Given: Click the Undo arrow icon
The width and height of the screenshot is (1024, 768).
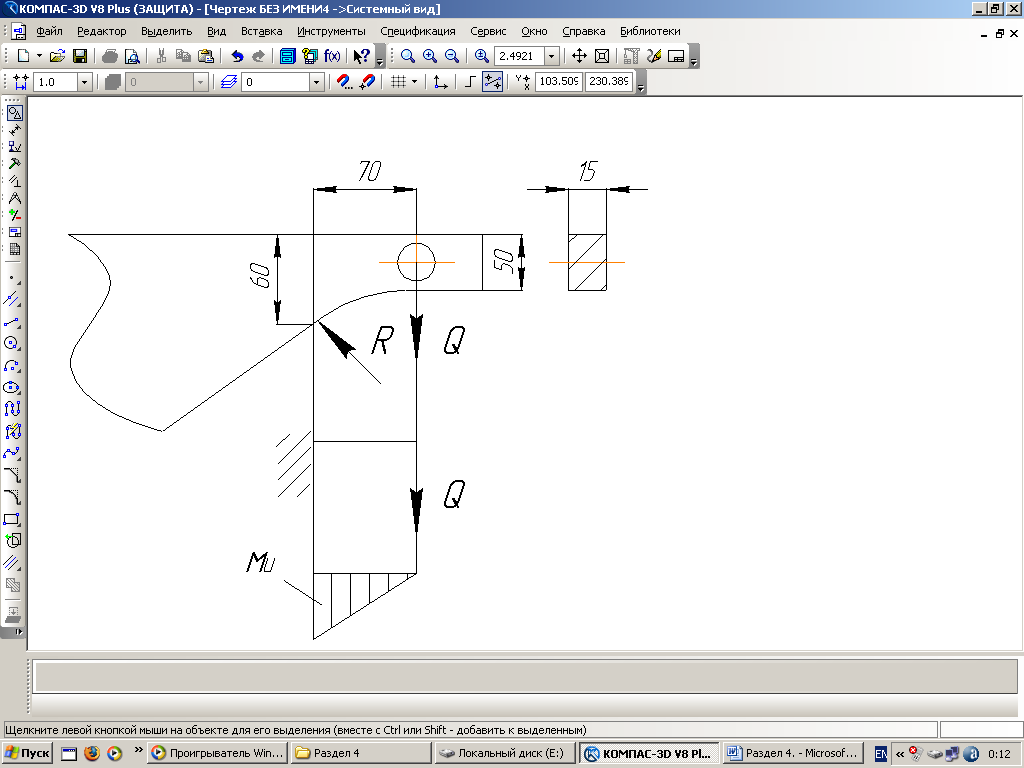Looking at the screenshot, I should (x=237, y=56).
